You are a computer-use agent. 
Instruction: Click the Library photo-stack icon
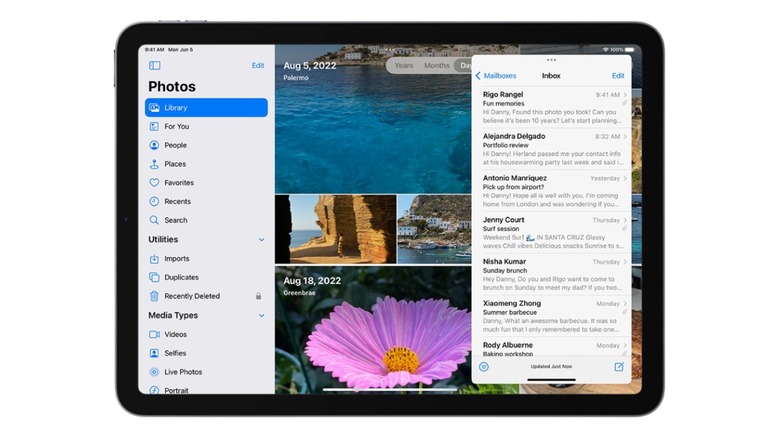(154, 108)
